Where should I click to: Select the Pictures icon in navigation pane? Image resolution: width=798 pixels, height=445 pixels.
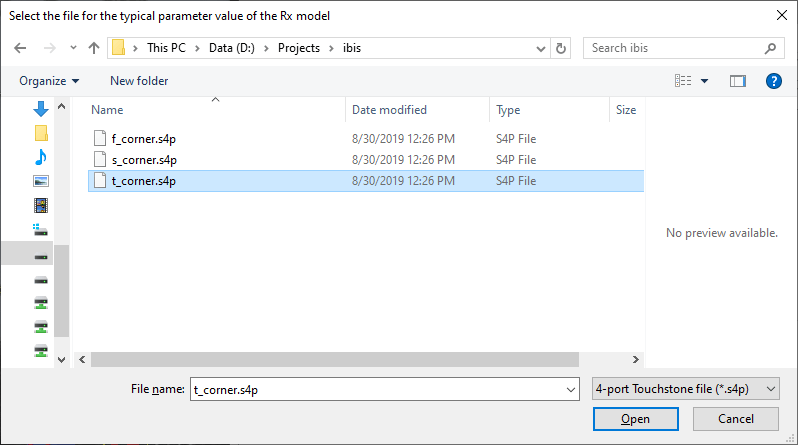(x=41, y=181)
